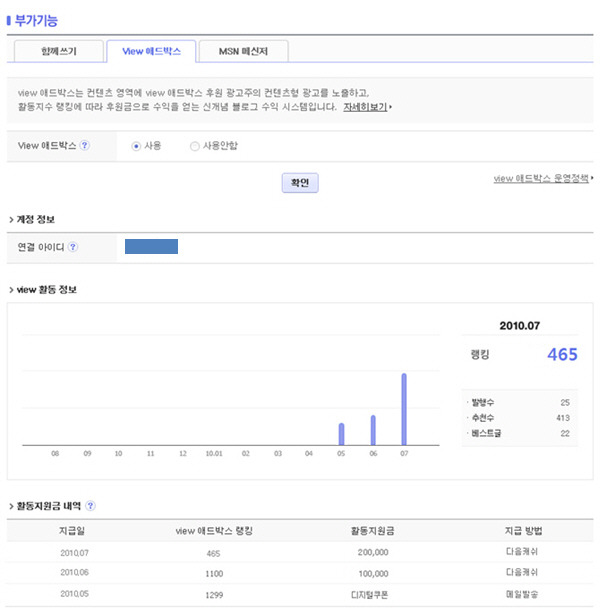Click 다음캐쉬 in the 2010.07 row
Image resolution: width=600 pixels, height=613 pixels.
click(x=522, y=552)
